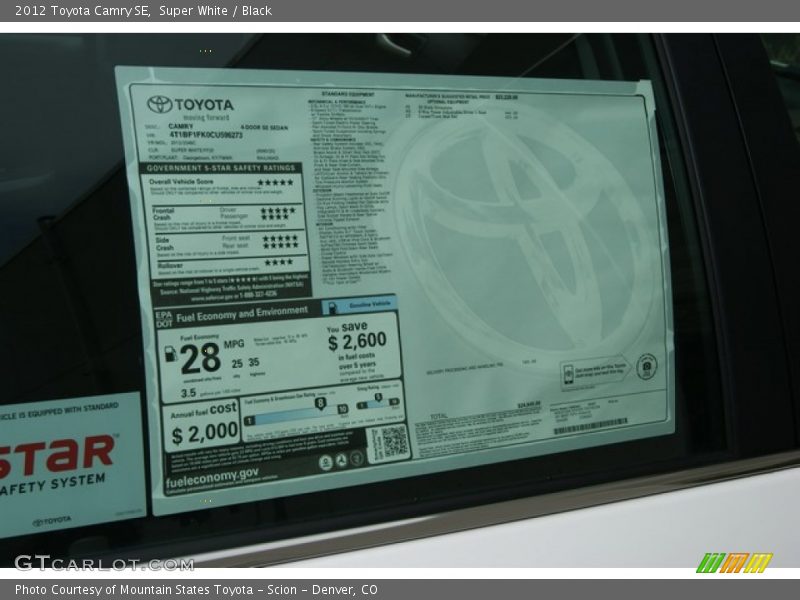The height and width of the screenshot is (600, 800).
Task: Click the Government 5-Star Safety Ratings header
Action: tap(222, 168)
